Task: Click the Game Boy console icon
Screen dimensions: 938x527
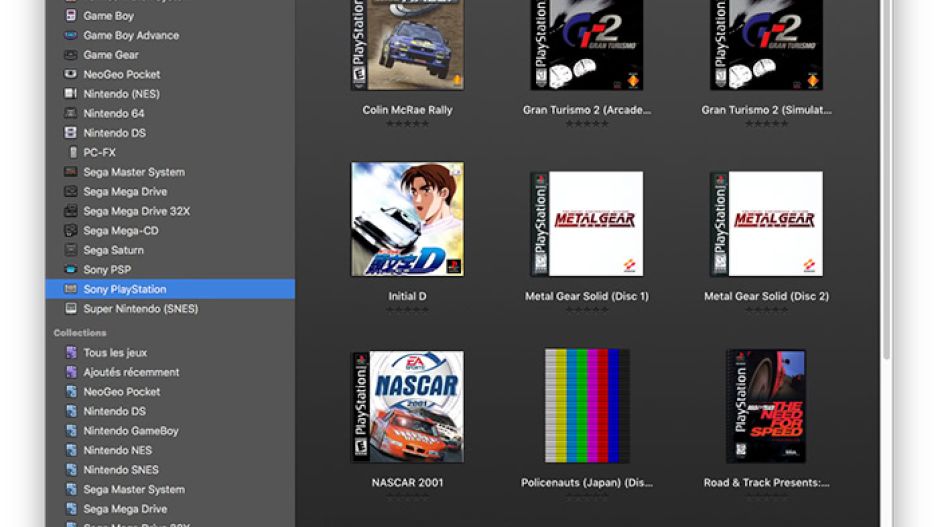Action: click(71, 16)
